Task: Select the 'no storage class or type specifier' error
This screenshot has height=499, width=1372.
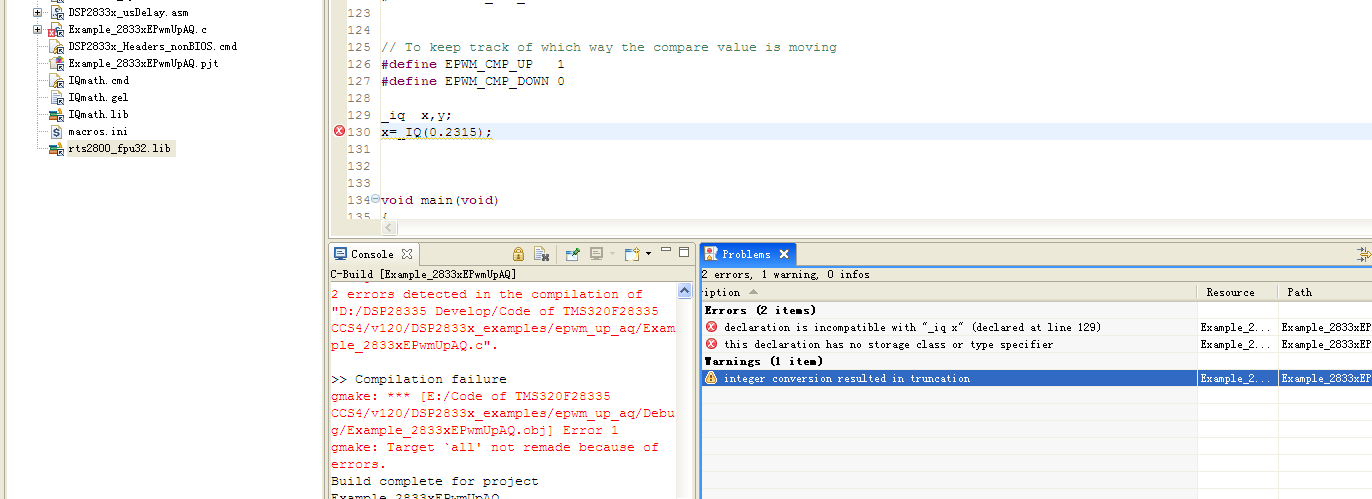Action: [x=1036, y=344]
